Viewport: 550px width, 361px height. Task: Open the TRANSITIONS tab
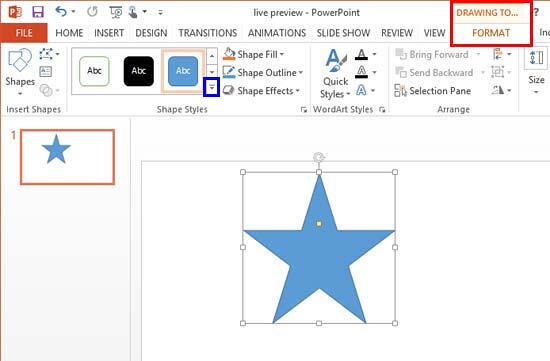208,33
